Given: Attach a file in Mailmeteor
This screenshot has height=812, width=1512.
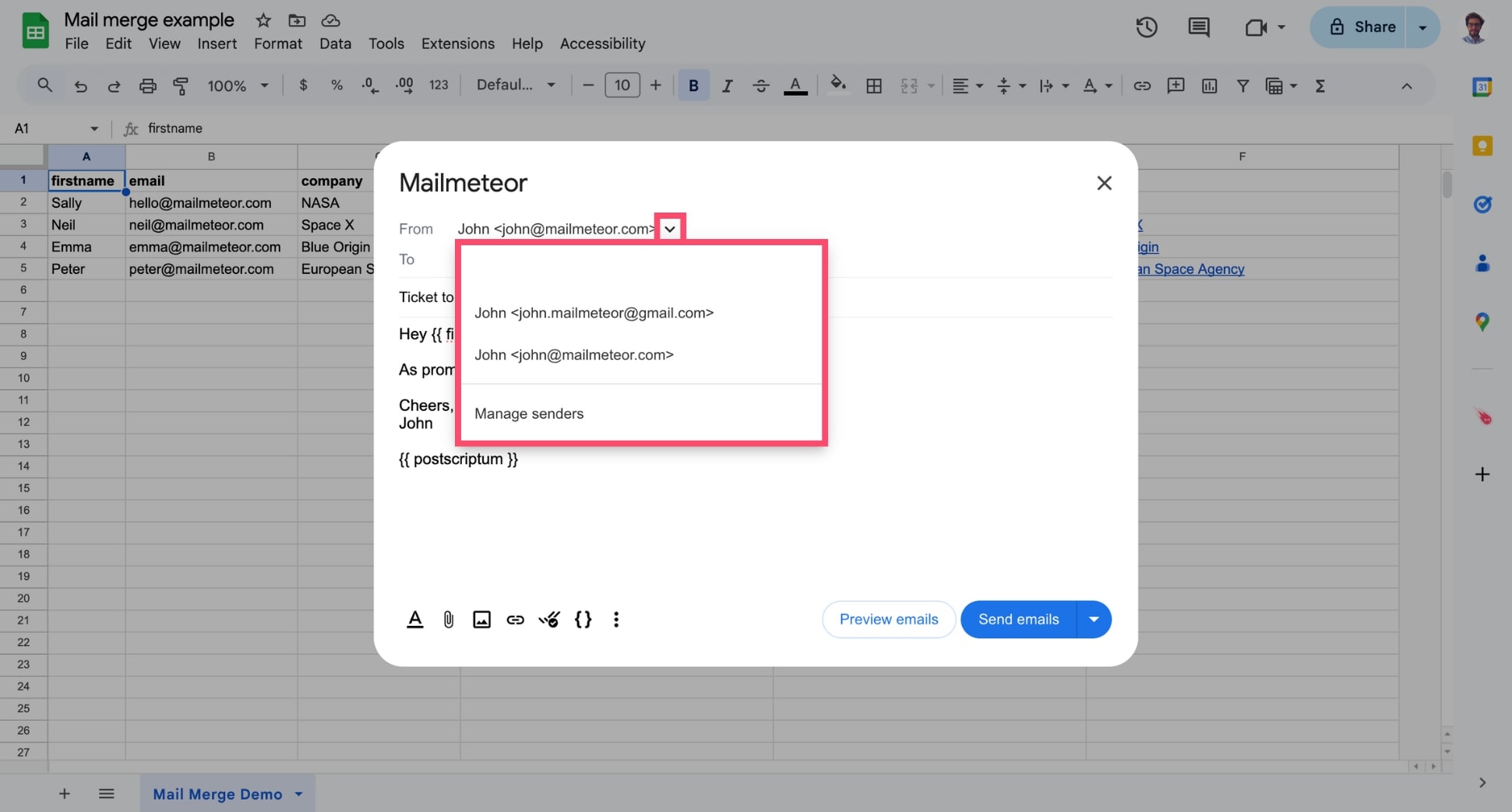Looking at the screenshot, I should 449,620.
